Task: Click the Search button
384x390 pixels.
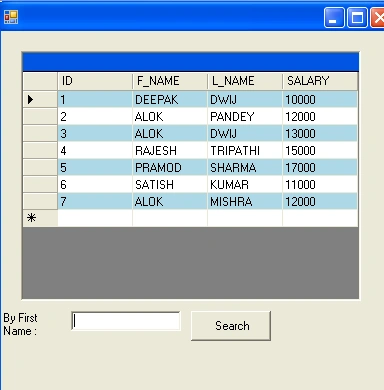Action: point(231,326)
